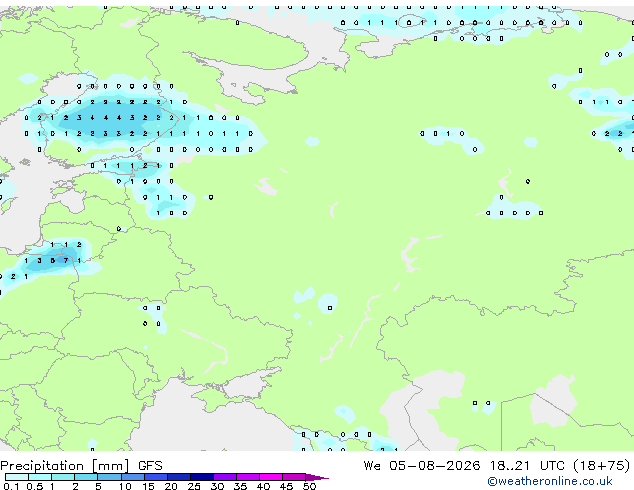This screenshot has width=634, height=490.
Task: Click the '0.1' legend label
Action: (x=11, y=486)
